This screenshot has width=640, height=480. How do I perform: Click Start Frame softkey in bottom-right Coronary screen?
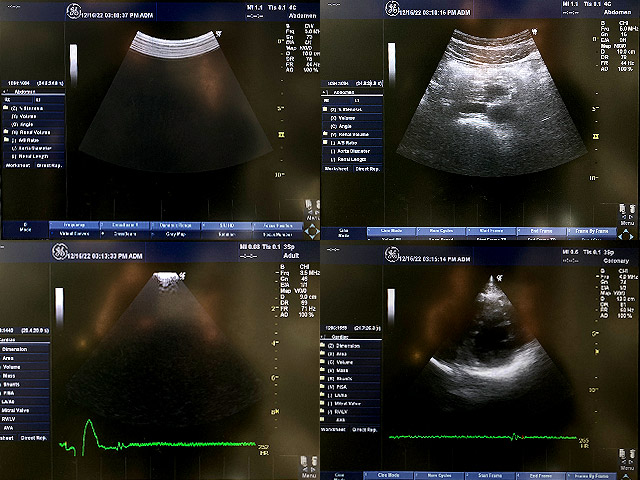pyautogui.click(x=490, y=476)
